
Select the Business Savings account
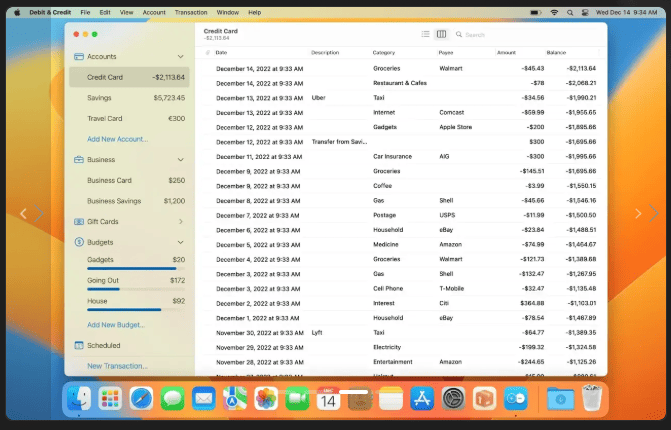[x=129, y=201]
